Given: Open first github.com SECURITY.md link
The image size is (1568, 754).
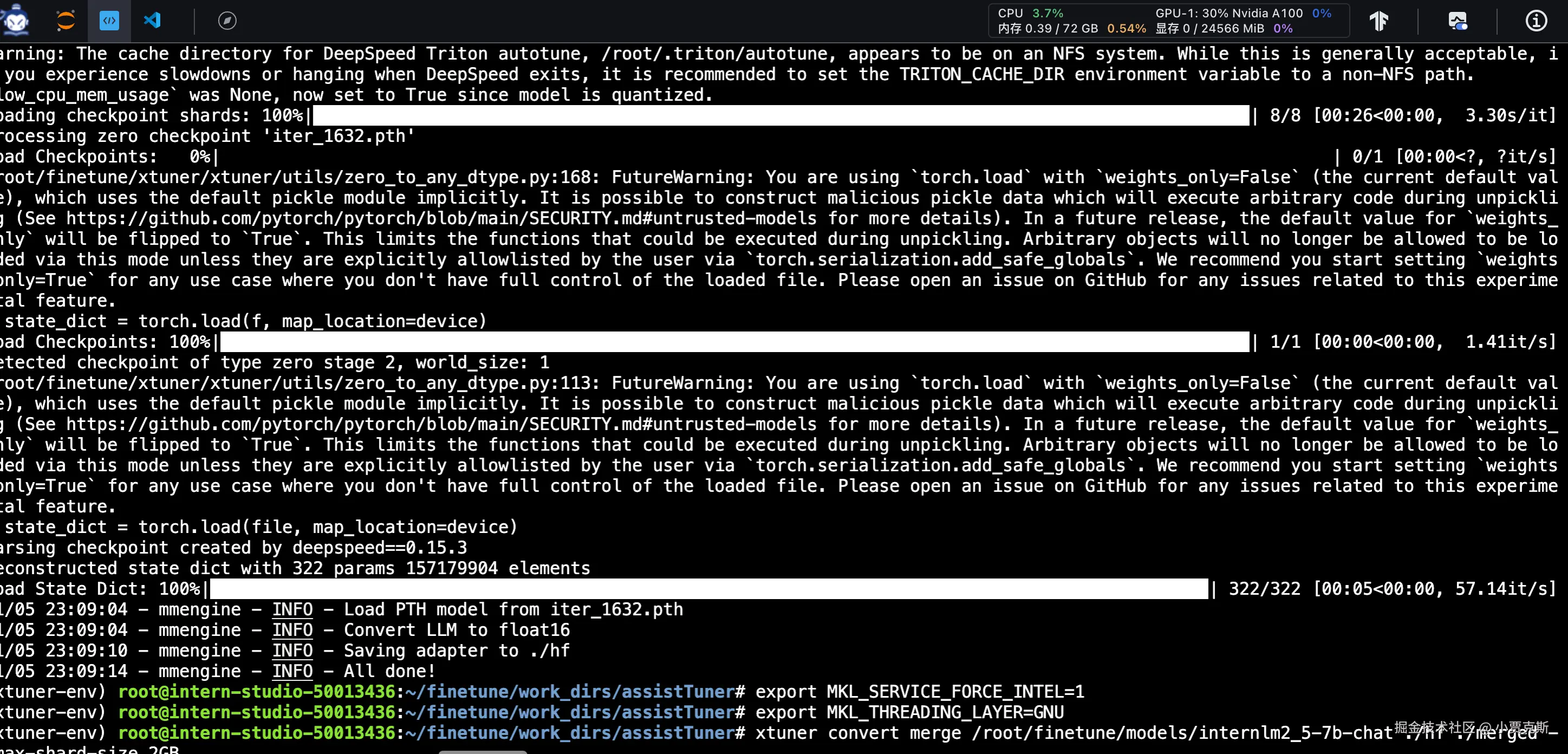Looking at the screenshot, I should point(441,218).
